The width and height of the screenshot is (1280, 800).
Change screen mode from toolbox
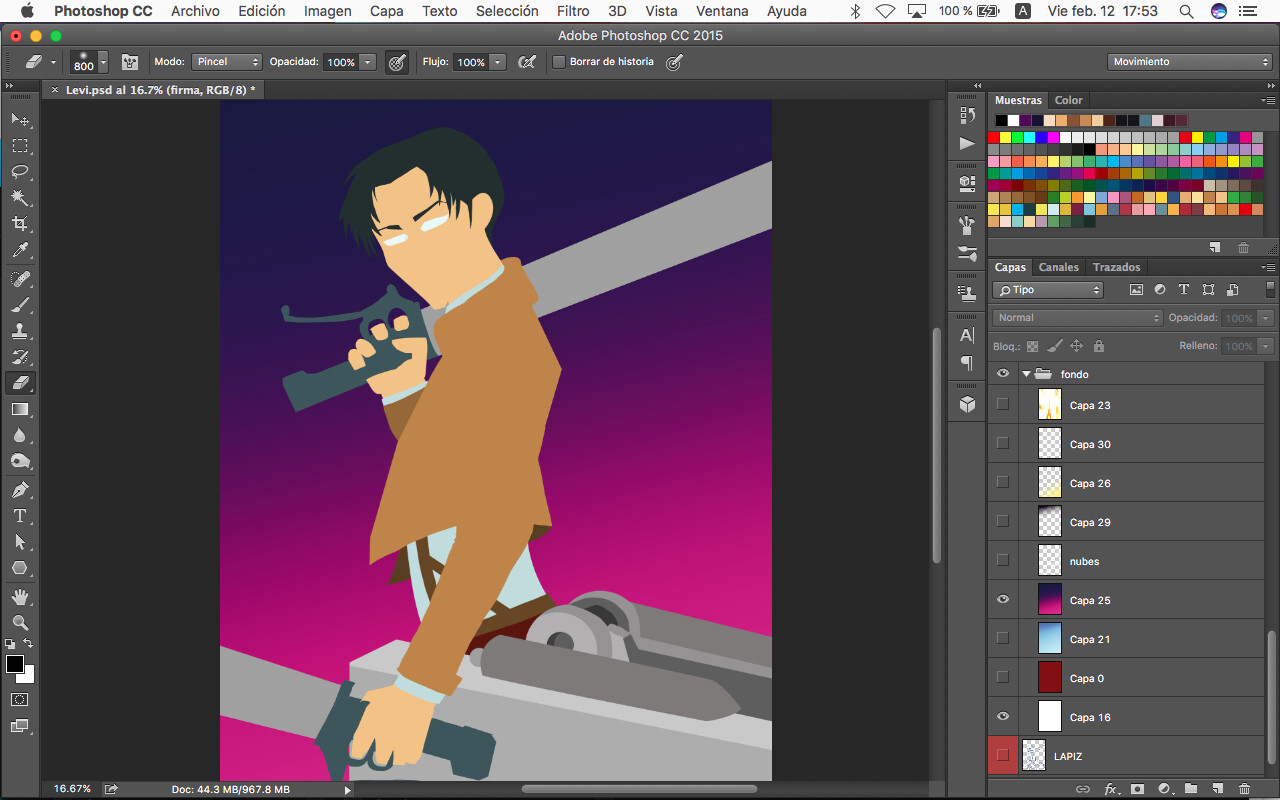[x=20, y=726]
